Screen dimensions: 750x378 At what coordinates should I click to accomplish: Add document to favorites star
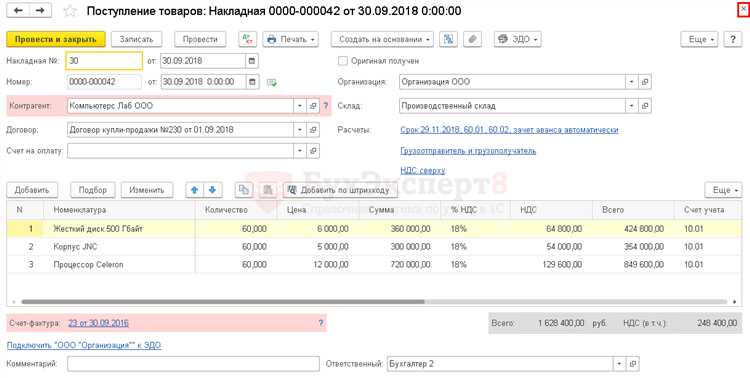tap(70, 11)
